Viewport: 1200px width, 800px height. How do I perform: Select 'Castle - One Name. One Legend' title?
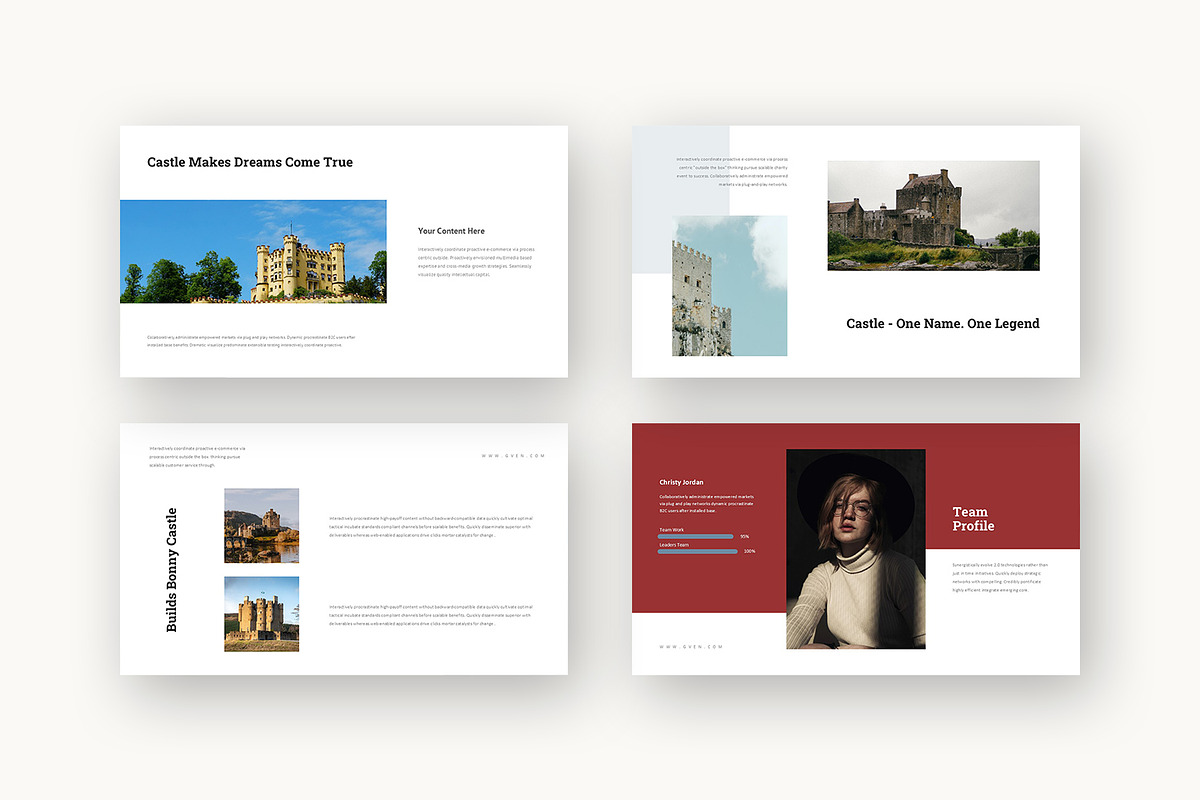(943, 324)
